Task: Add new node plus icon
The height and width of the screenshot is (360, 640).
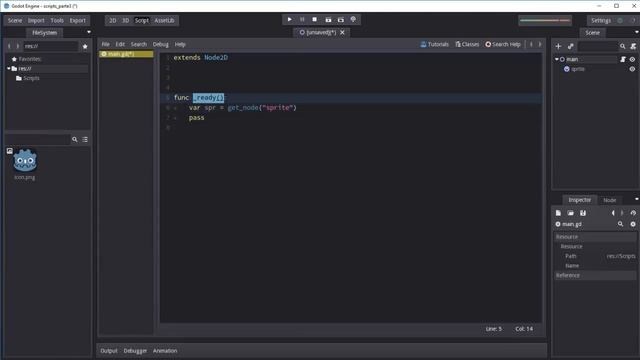Action: click(558, 47)
